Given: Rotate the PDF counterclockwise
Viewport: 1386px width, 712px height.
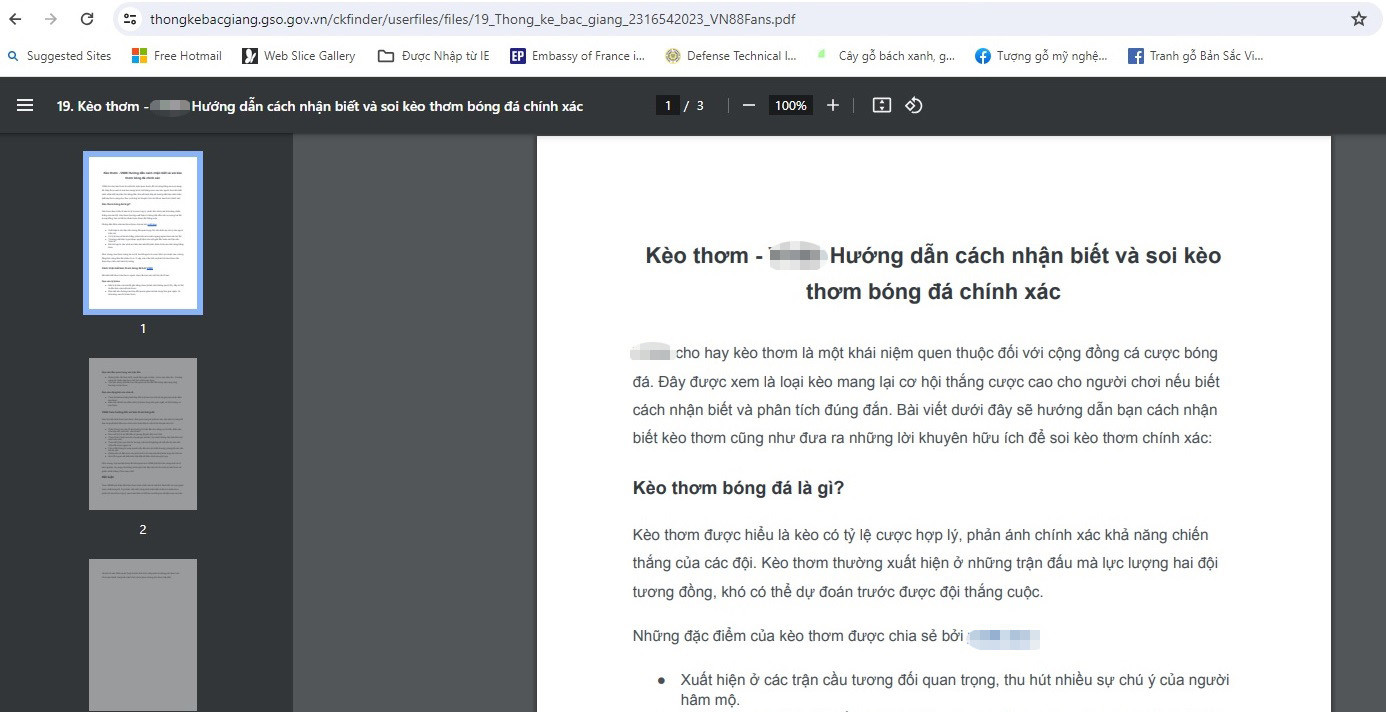Looking at the screenshot, I should pos(913,105).
